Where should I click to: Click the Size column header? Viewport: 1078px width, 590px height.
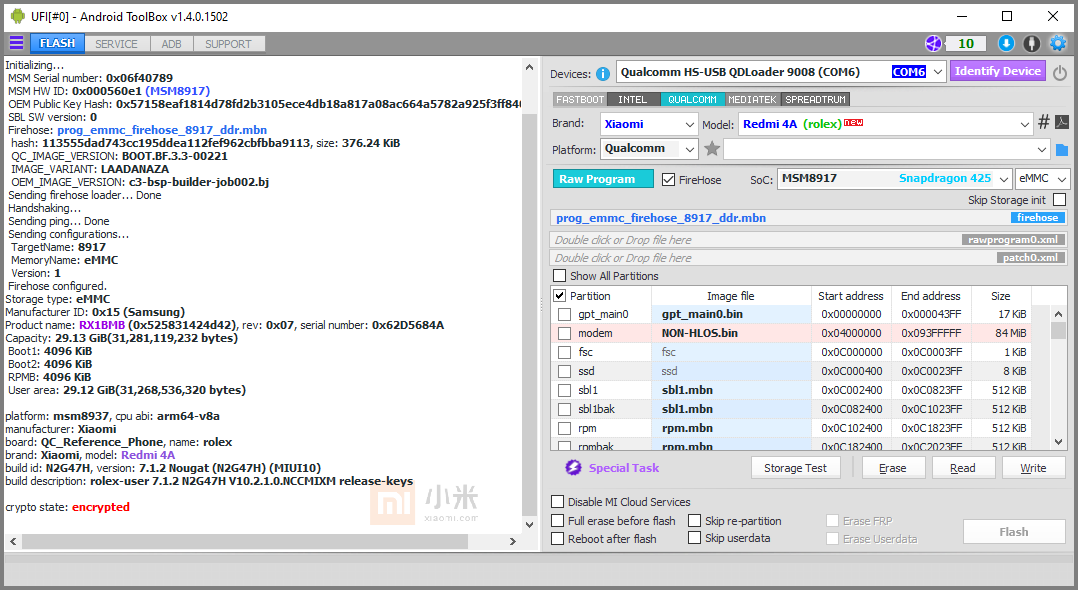[x=1001, y=296]
